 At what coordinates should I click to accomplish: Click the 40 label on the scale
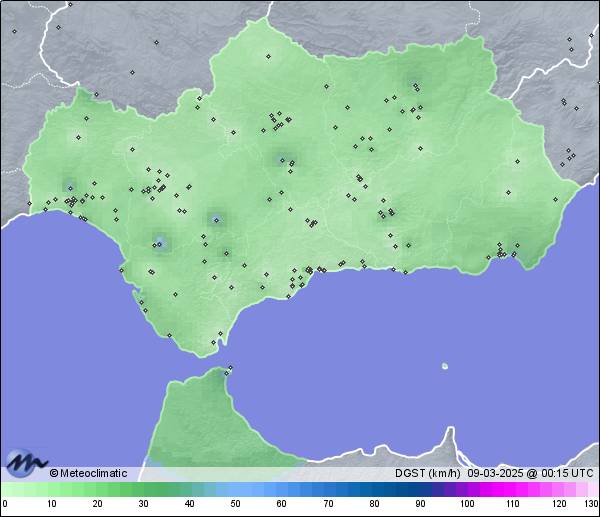(x=189, y=504)
